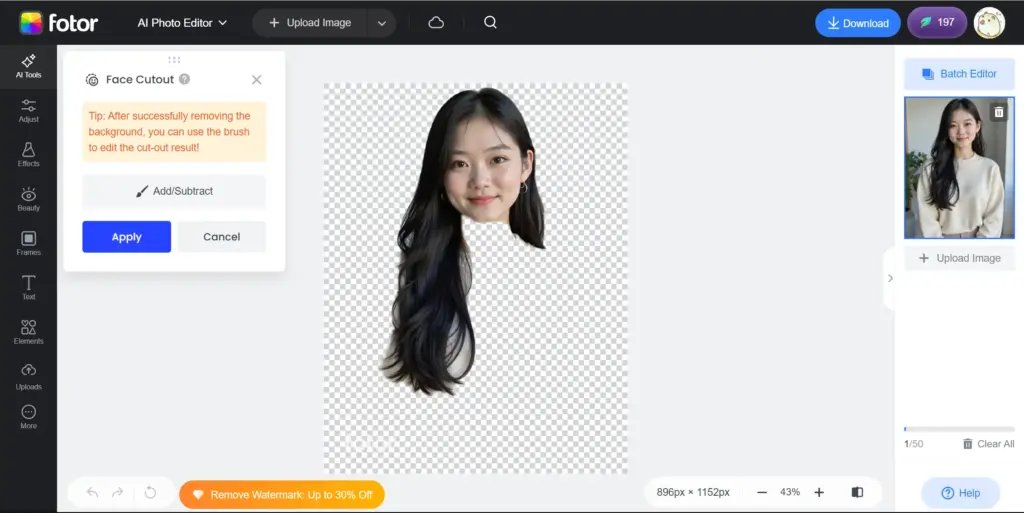Viewport: 1024px width, 513px height.
Task: Undo the last action
Action: coord(92,493)
